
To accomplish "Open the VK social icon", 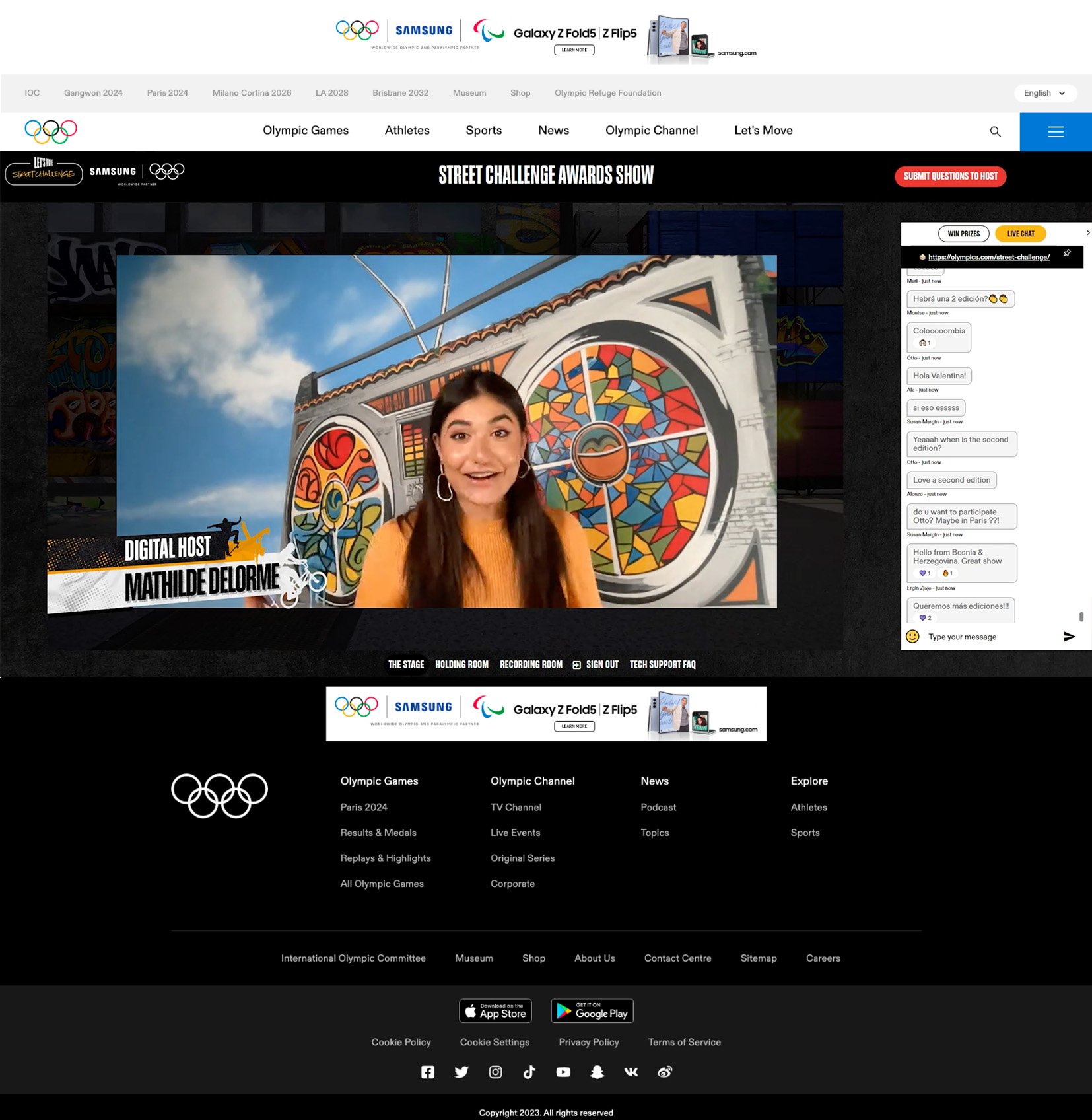I will (631, 1072).
